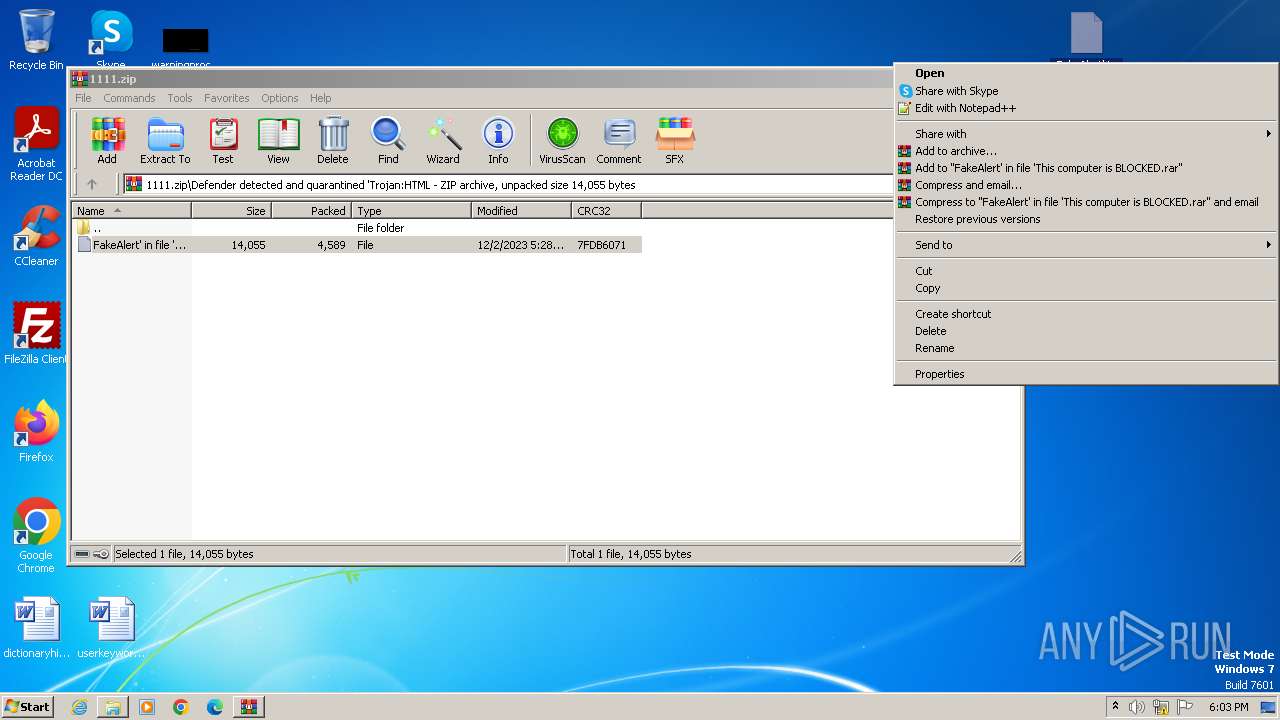Open the Wizard tool
This screenshot has height=720, width=1280.
click(x=443, y=141)
